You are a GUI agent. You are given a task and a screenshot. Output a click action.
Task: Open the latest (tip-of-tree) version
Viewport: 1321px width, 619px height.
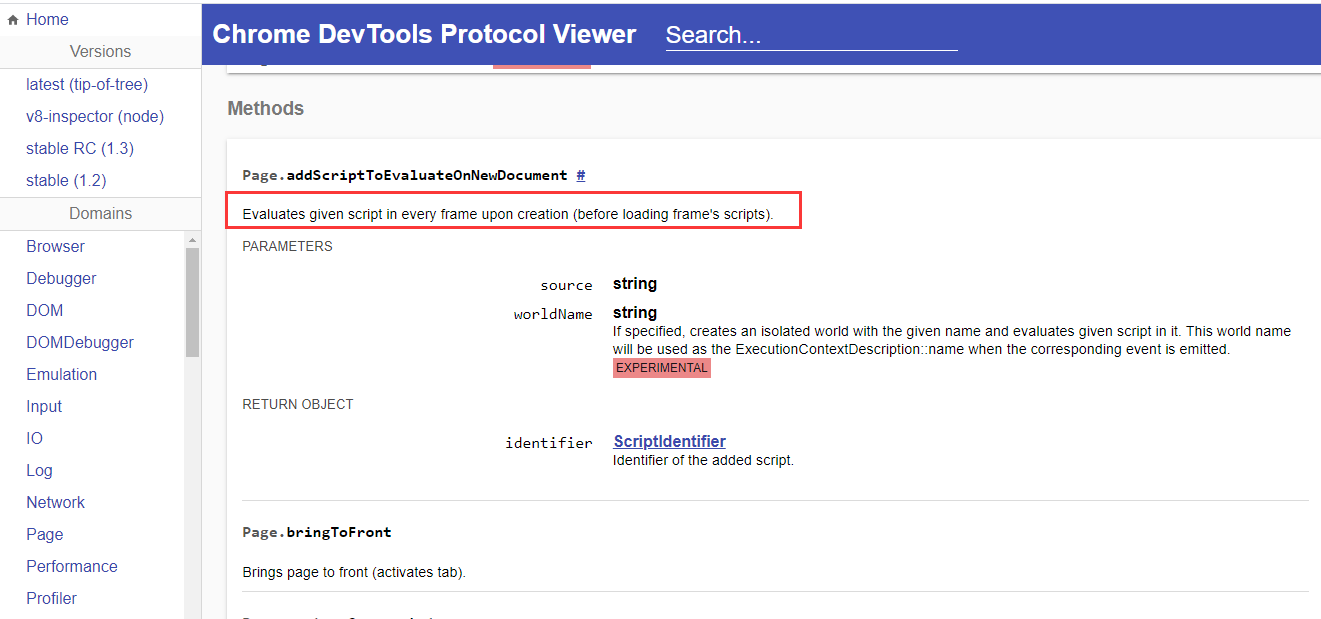(x=87, y=85)
